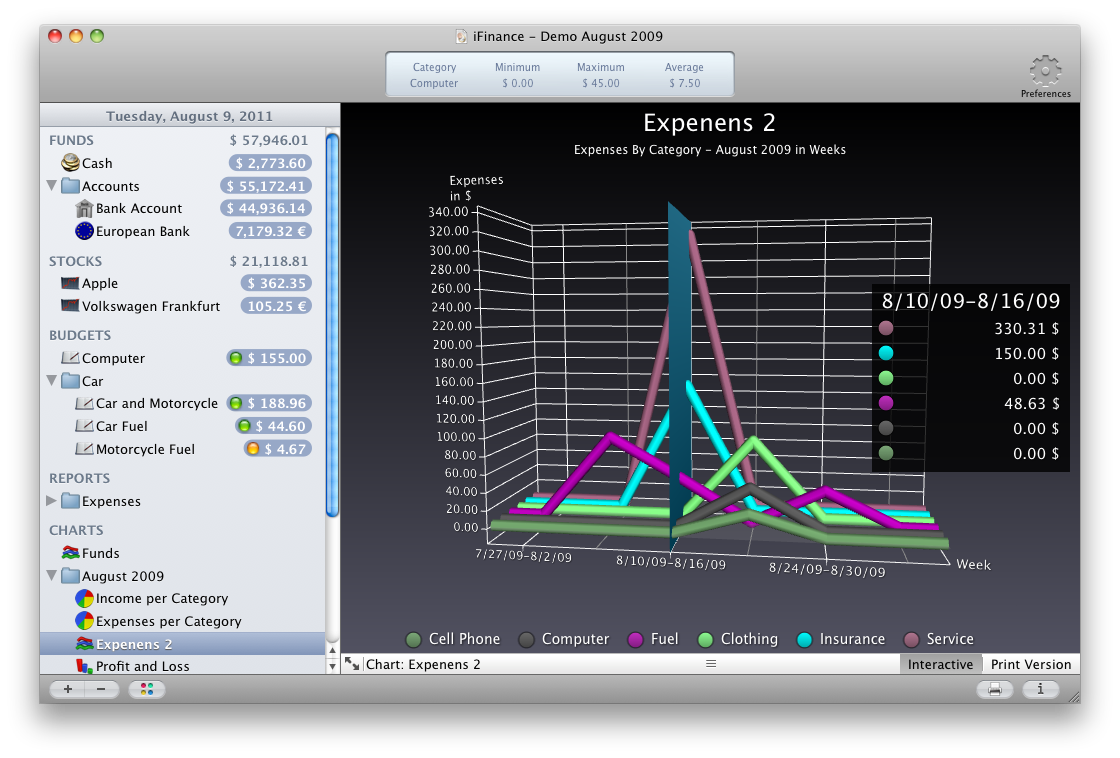Click the Volkswagen Frankfurt stock icon
Screen dimensions: 1120x758
(70, 306)
